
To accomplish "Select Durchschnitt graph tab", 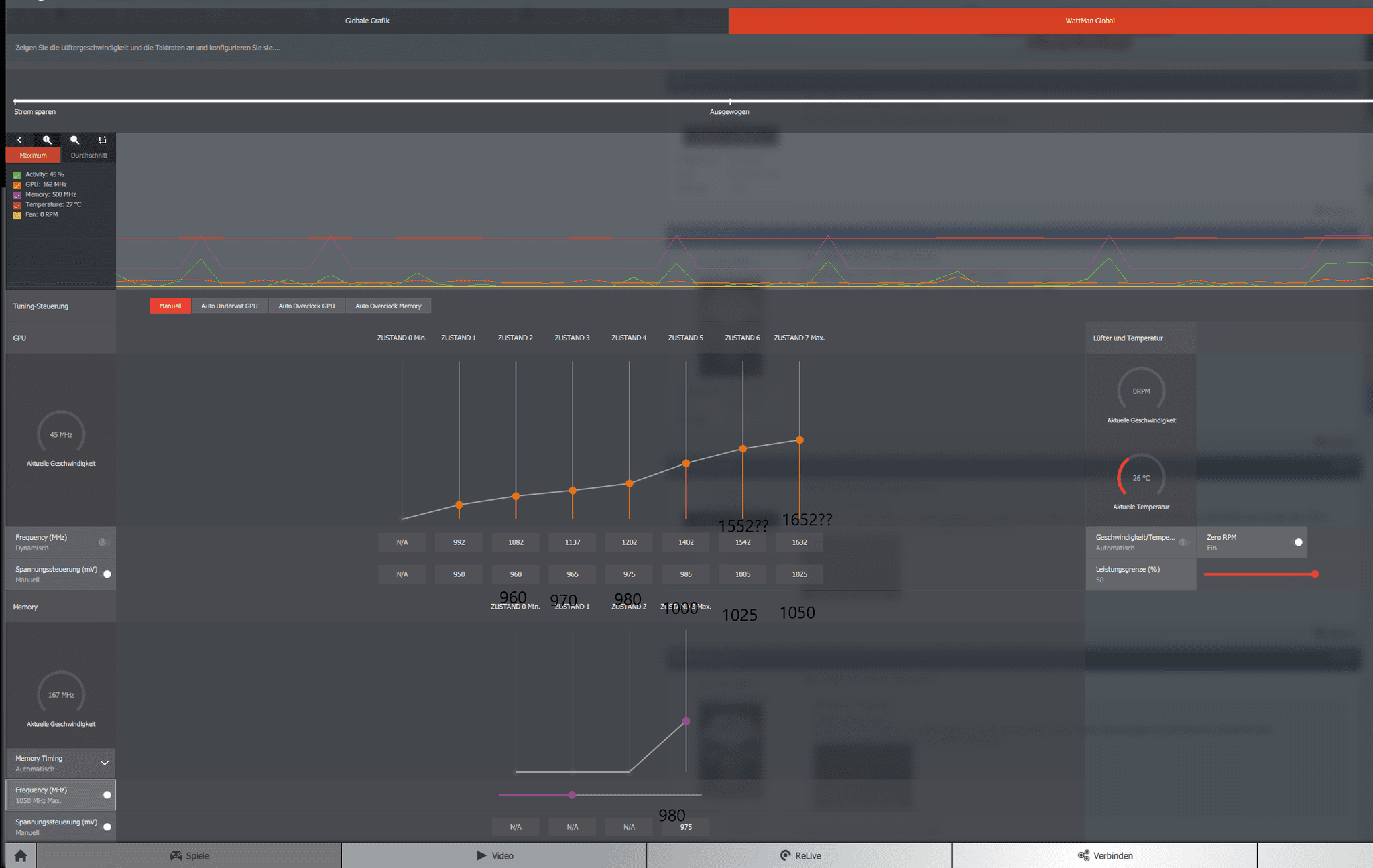I will (x=88, y=156).
